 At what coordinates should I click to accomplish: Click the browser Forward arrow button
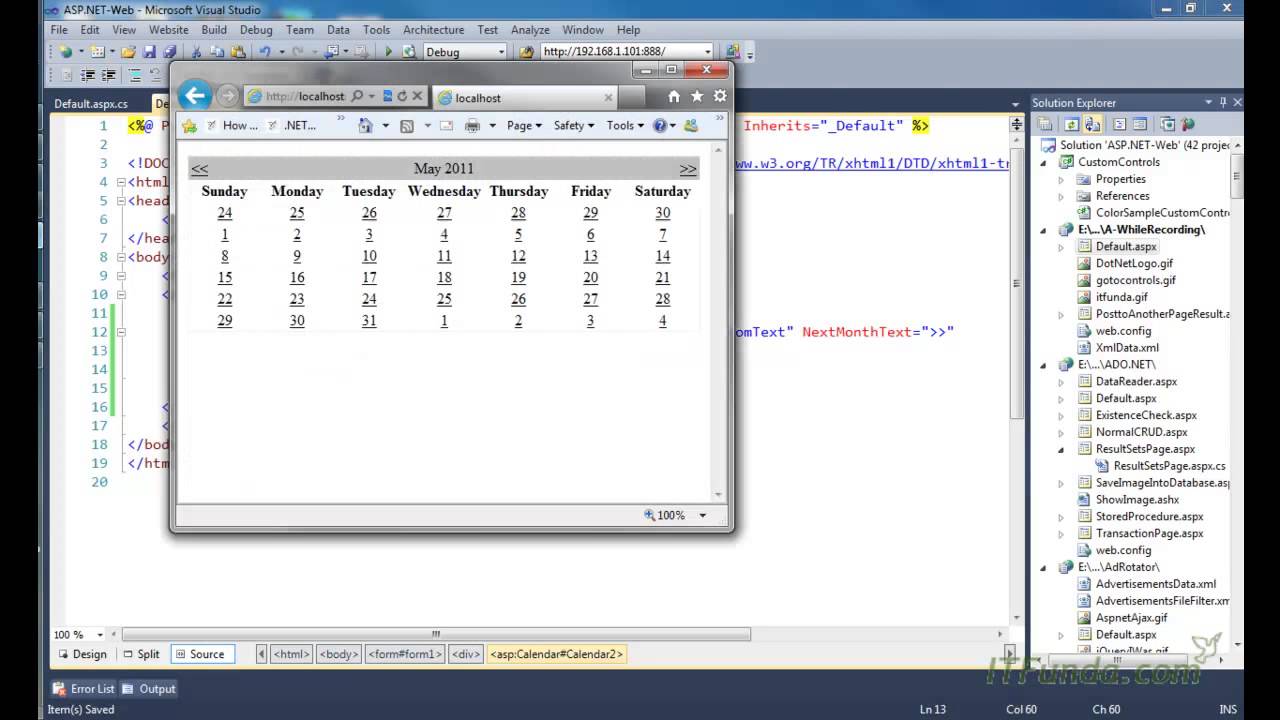tap(228, 96)
